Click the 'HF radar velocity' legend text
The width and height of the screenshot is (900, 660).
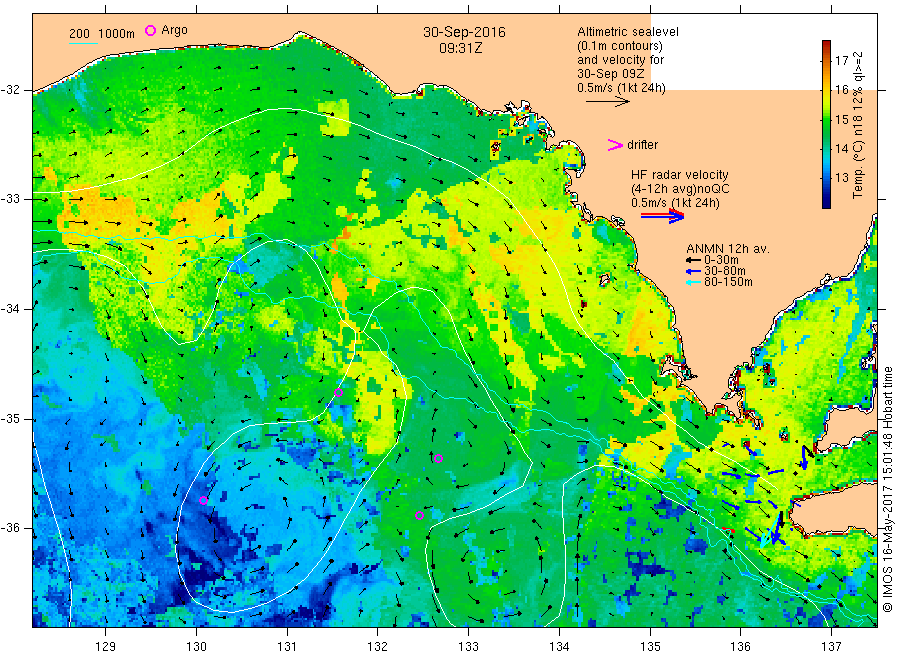[x=680, y=174]
